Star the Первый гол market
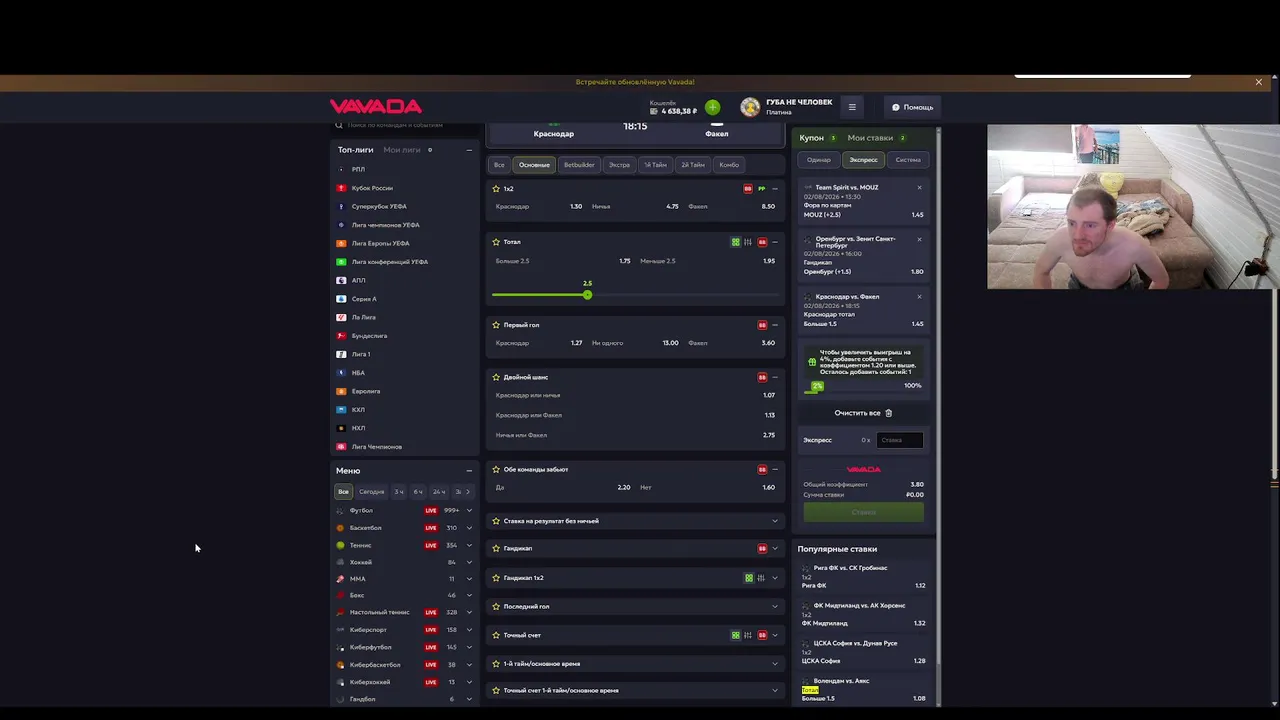 [x=496, y=325]
